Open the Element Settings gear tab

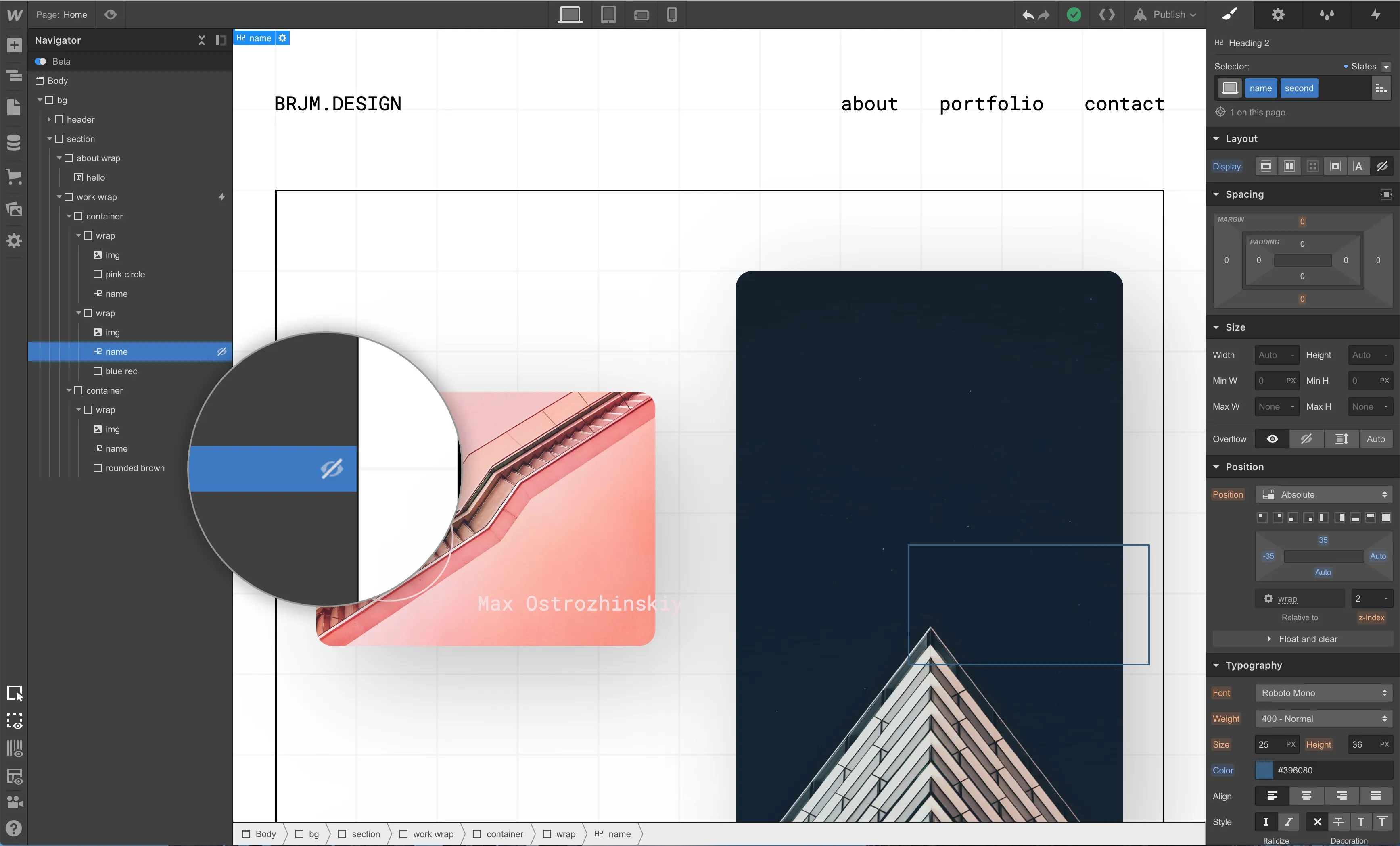pos(1278,14)
